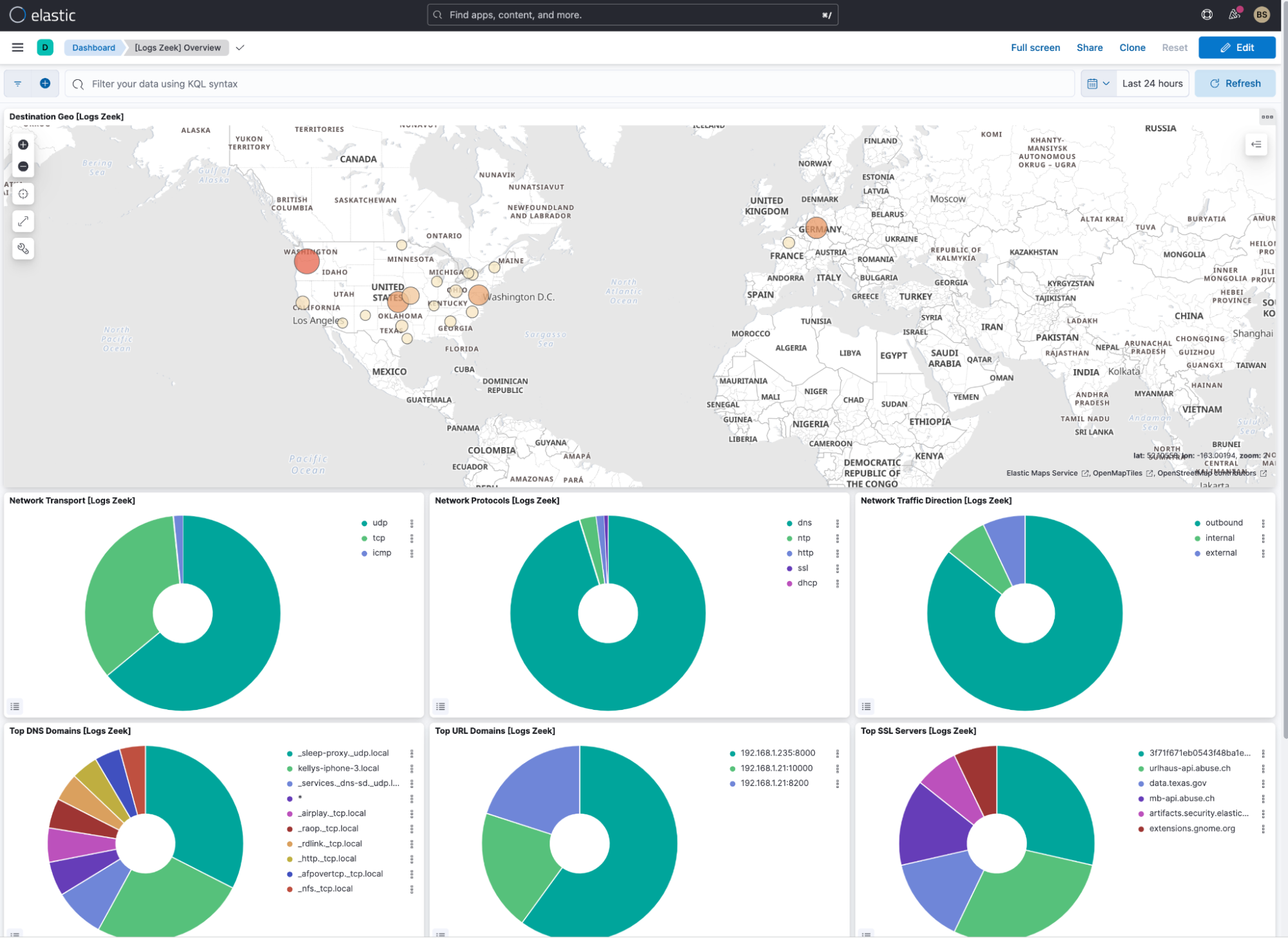Toggle legend in Network Traffic Direction panel
Viewport: 1288px width, 938px height.
click(867, 706)
